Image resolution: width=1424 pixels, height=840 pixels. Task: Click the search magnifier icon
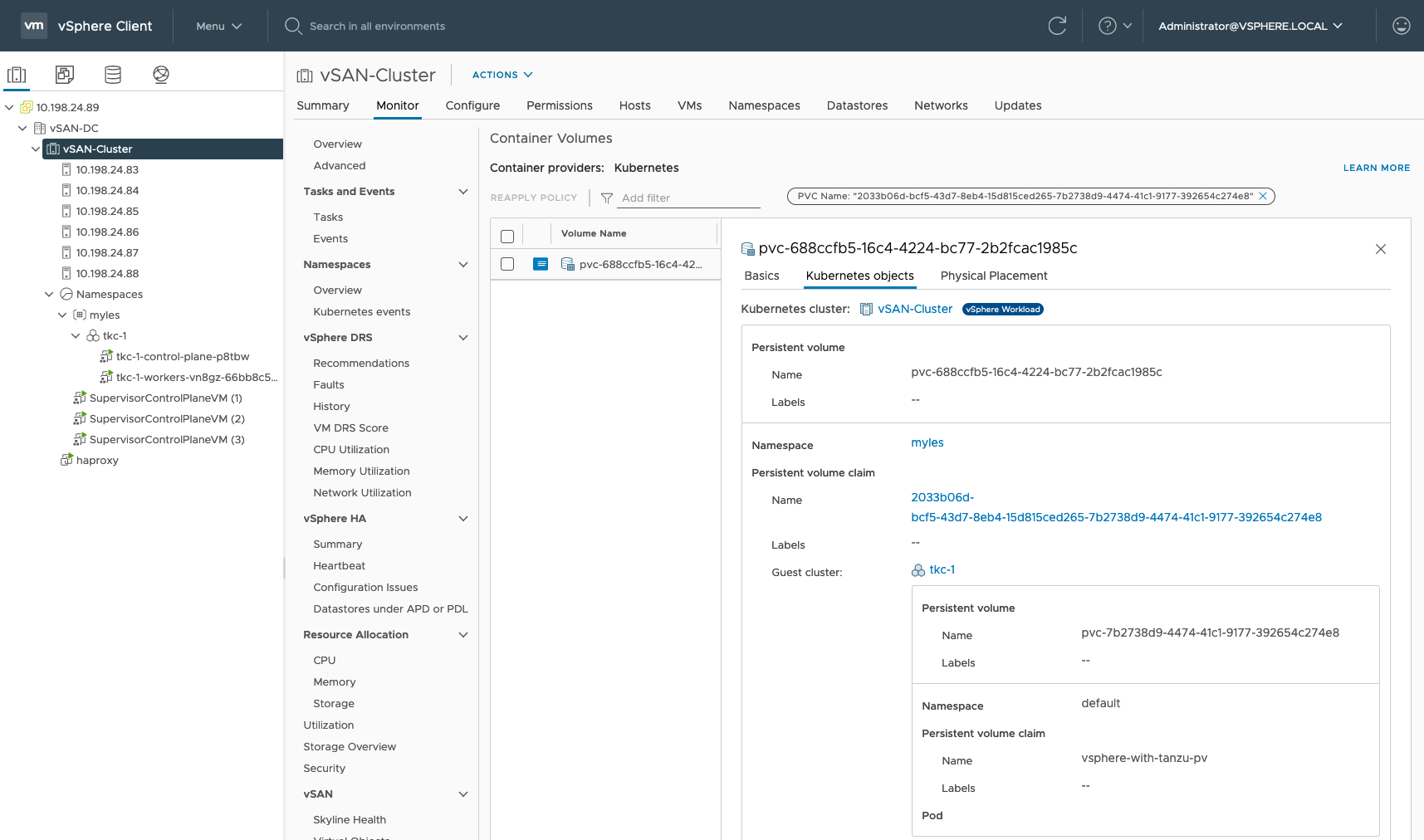tap(293, 26)
